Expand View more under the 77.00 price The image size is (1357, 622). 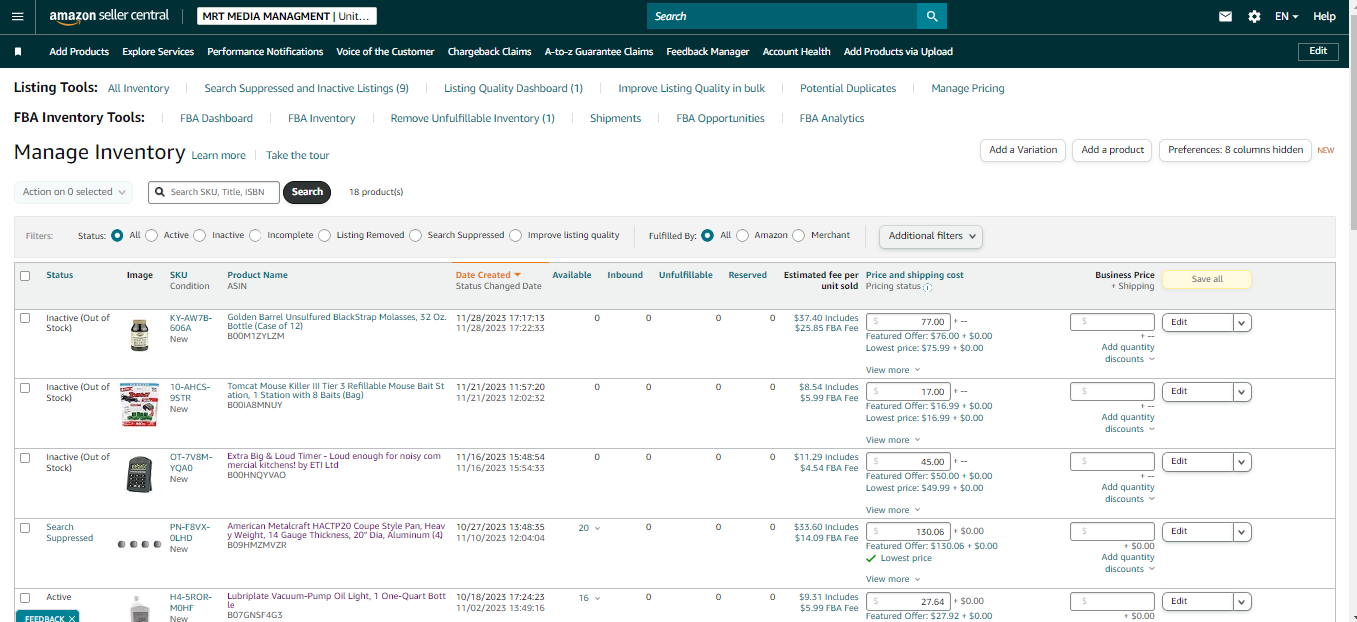892,370
